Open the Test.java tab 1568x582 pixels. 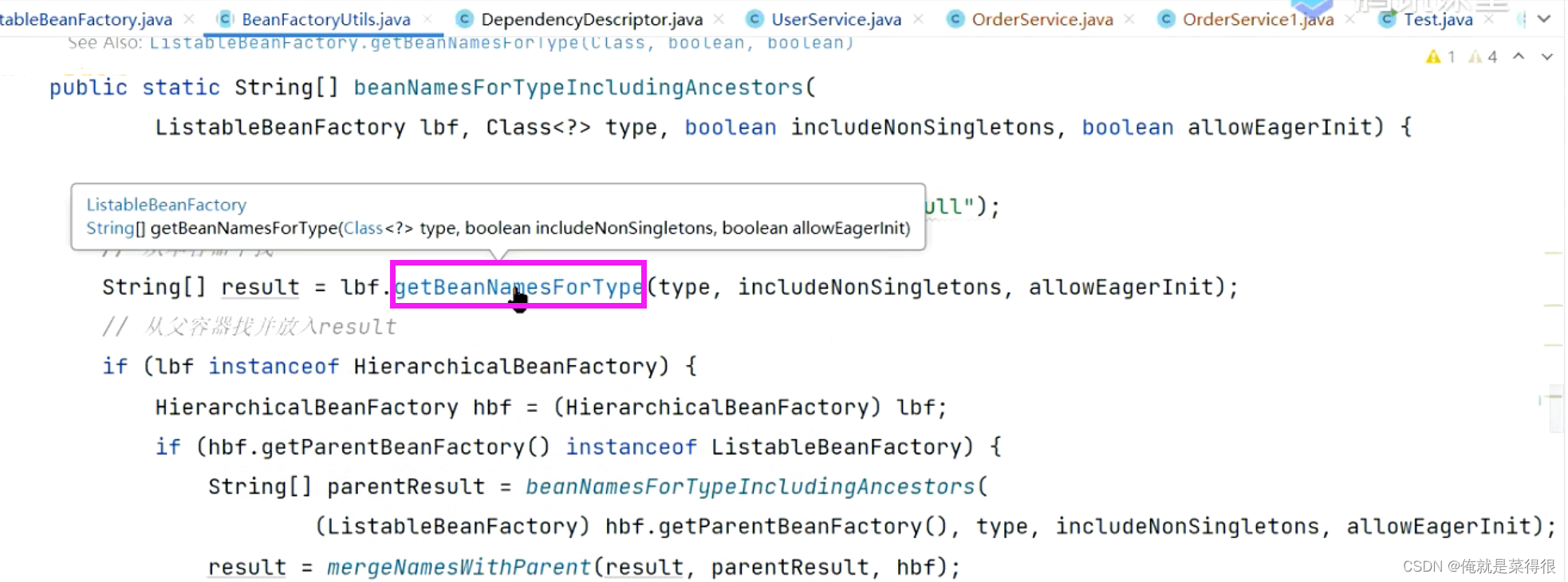pos(1438,19)
